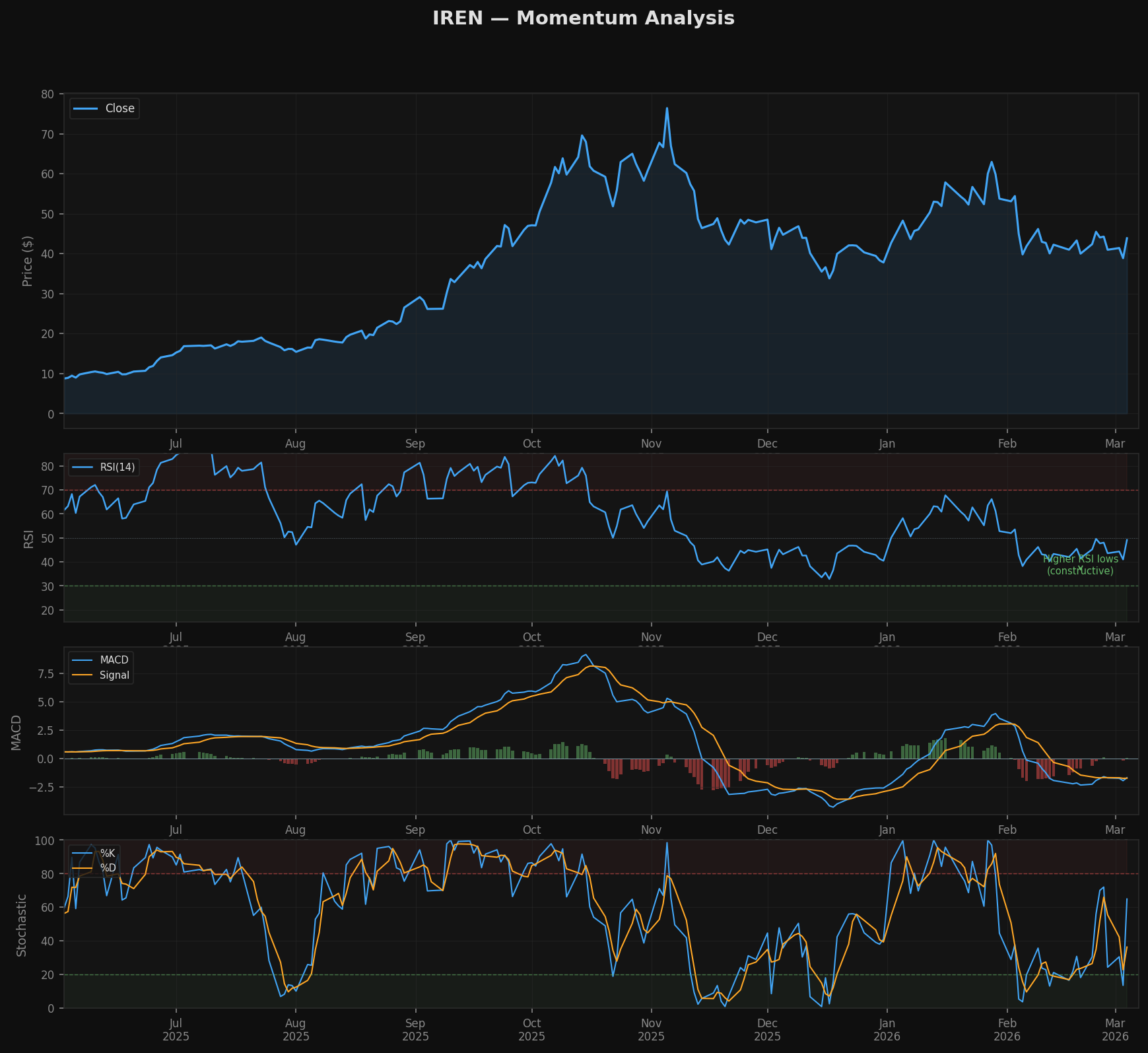Click Mar 2026 label under Stochastic chart
The width and height of the screenshot is (1148, 1053).
point(1115,1030)
